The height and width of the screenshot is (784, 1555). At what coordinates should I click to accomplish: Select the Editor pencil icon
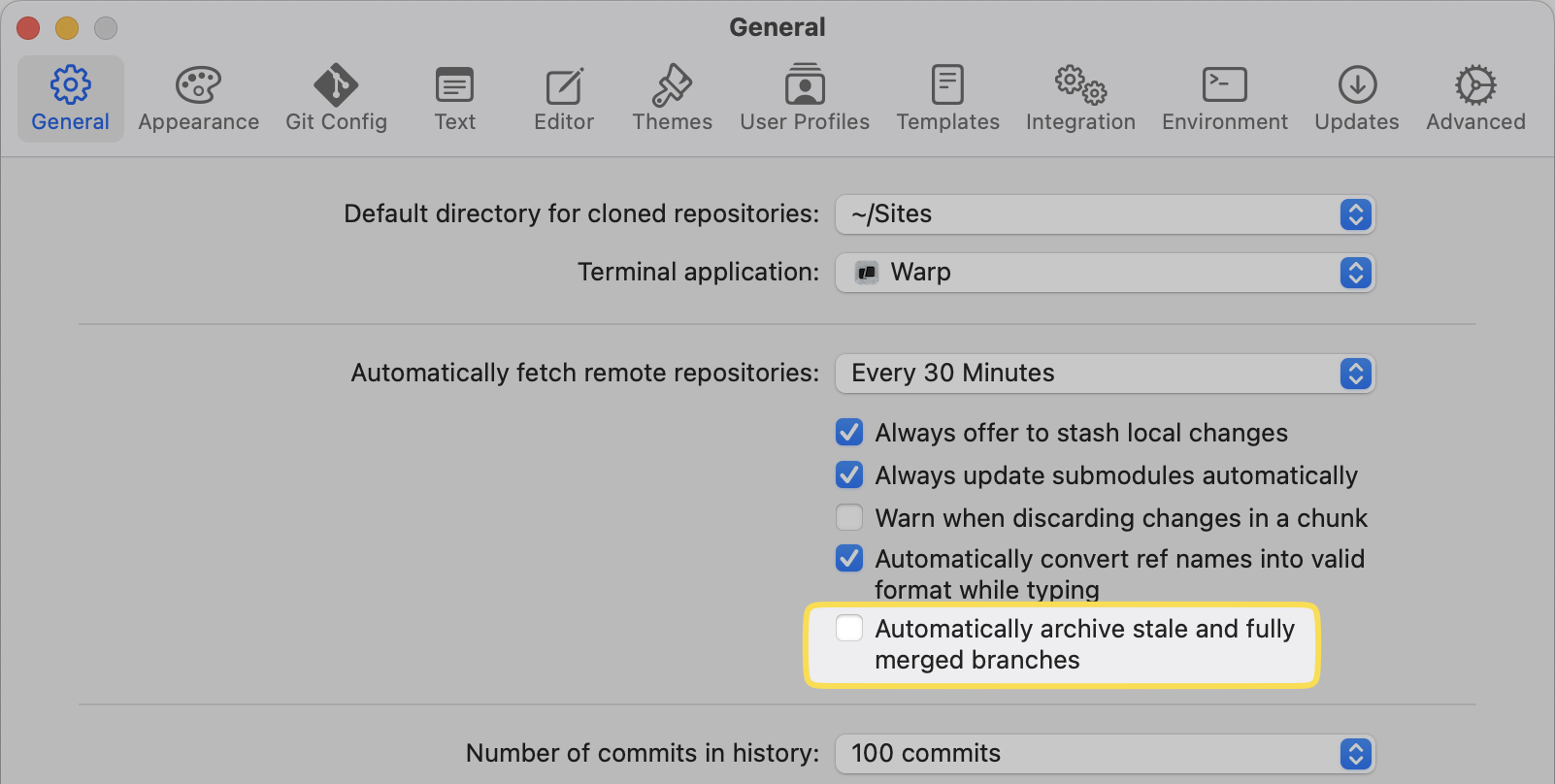[x=564, y=85]
